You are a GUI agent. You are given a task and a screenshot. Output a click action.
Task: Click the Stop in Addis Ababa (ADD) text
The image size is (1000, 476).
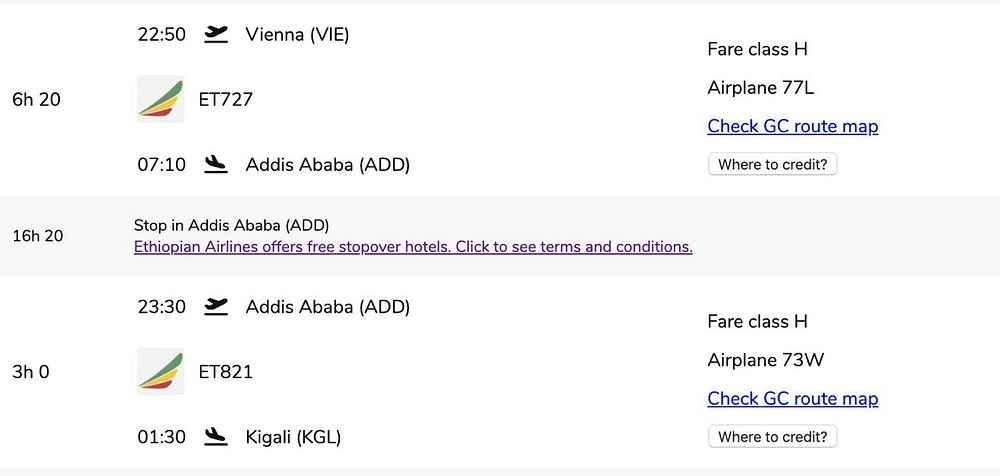click(x=231, y=225)
